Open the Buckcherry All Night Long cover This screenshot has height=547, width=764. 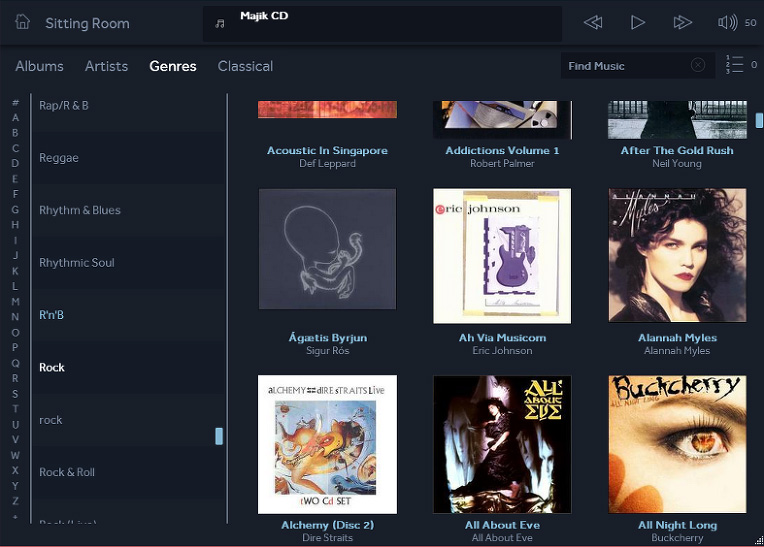[x=677, y=444]
